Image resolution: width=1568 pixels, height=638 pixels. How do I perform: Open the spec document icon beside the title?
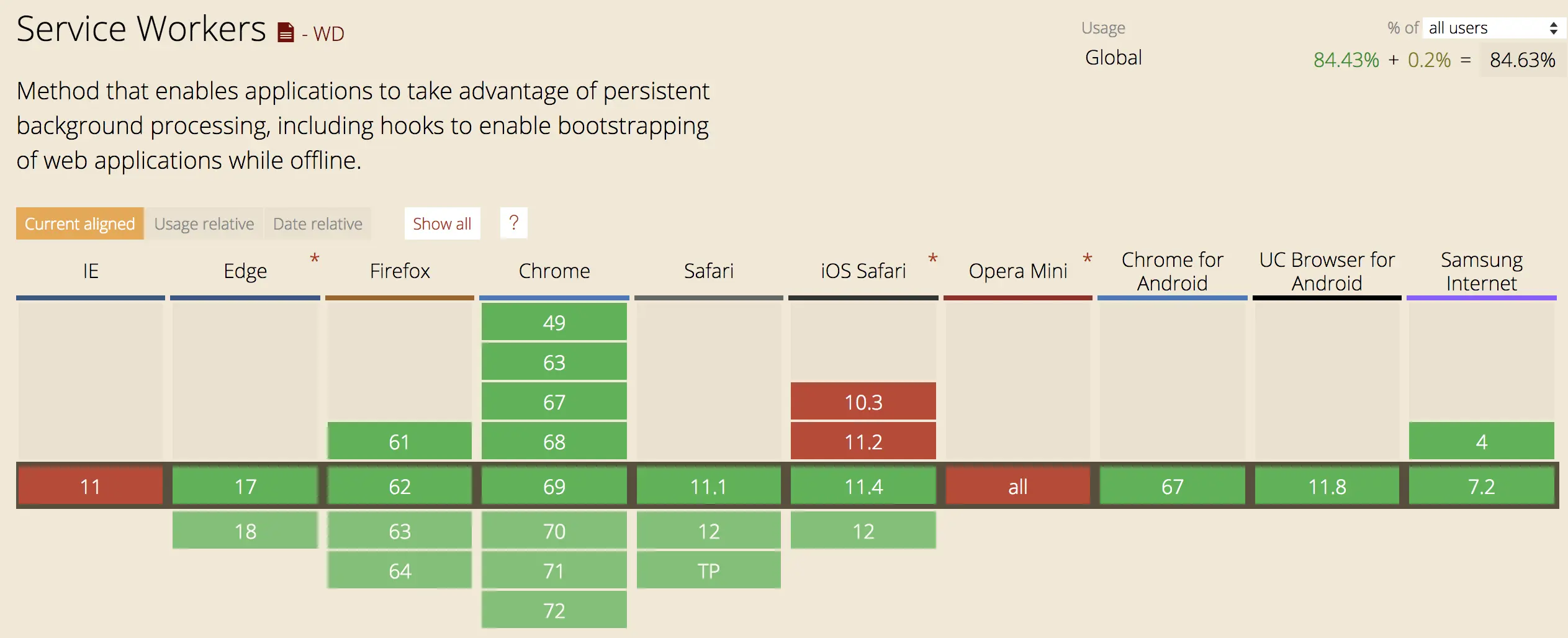[x=286, y=32]
